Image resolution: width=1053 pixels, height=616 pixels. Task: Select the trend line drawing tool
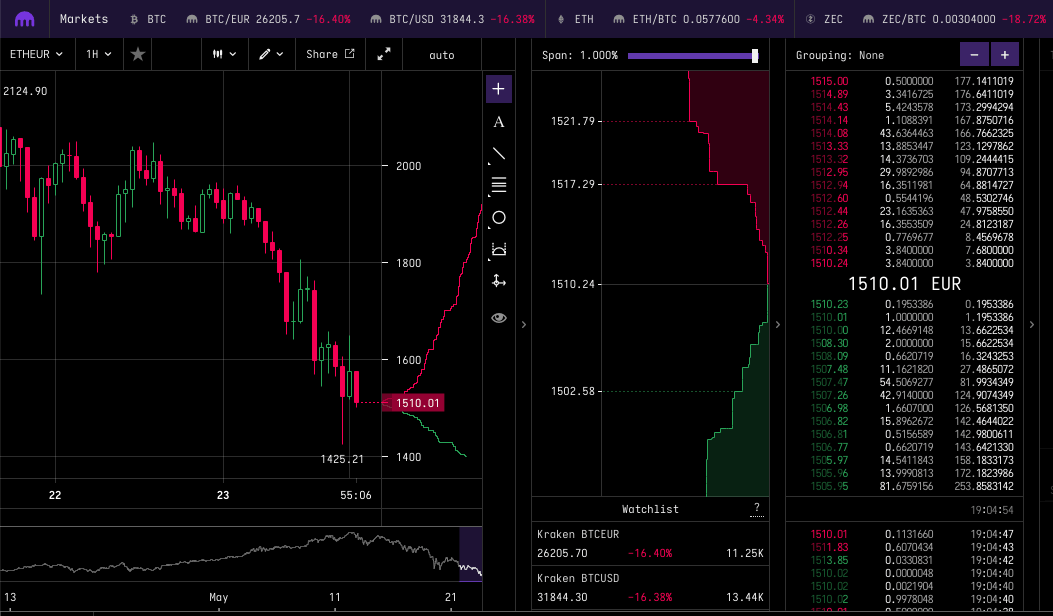(499, 154)
